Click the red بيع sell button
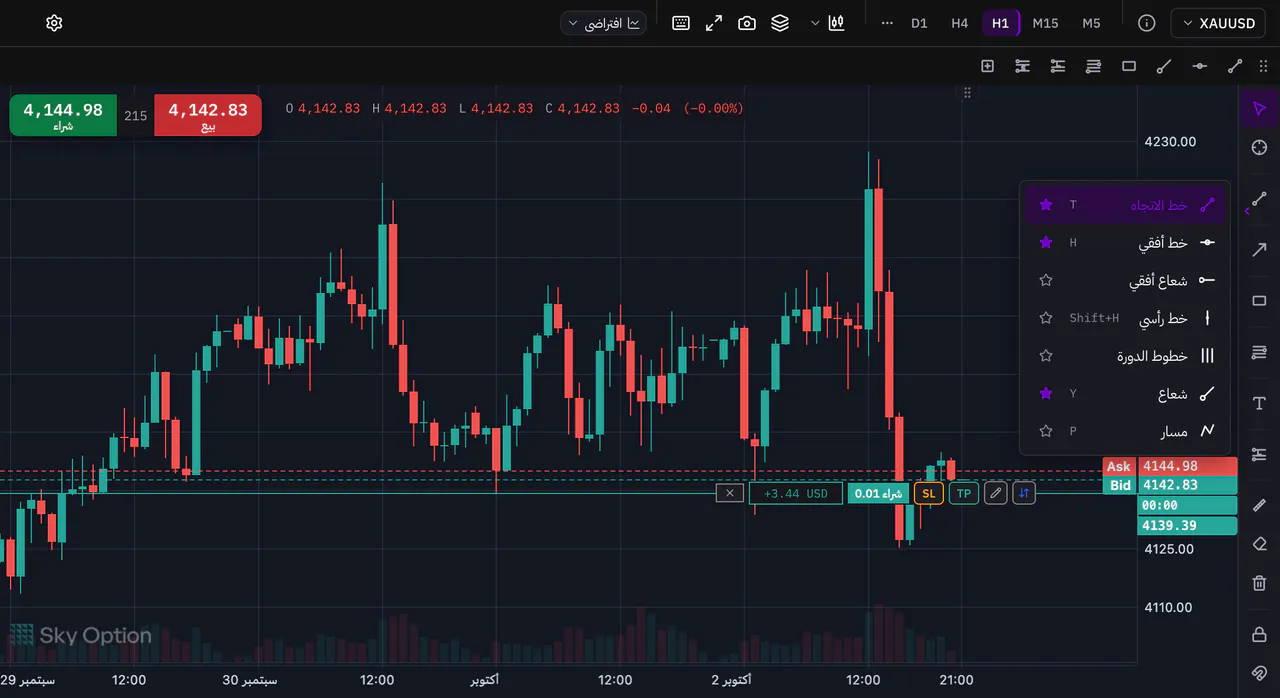Viewport: 1280px width, 698px height. click(x=208, y=115)
